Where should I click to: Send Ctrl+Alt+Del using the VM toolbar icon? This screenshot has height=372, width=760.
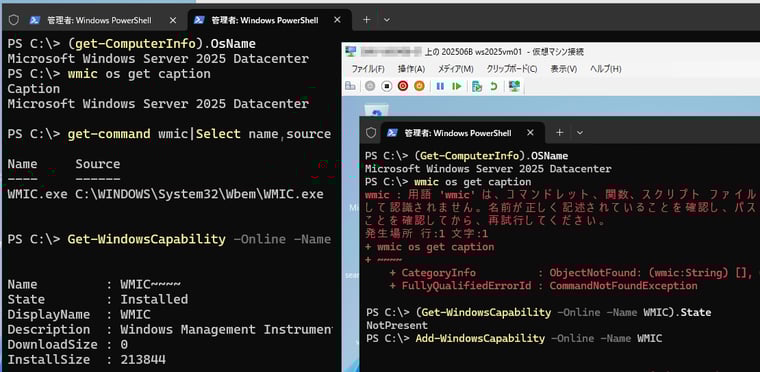pyautogui.click(x=350, y=86)
